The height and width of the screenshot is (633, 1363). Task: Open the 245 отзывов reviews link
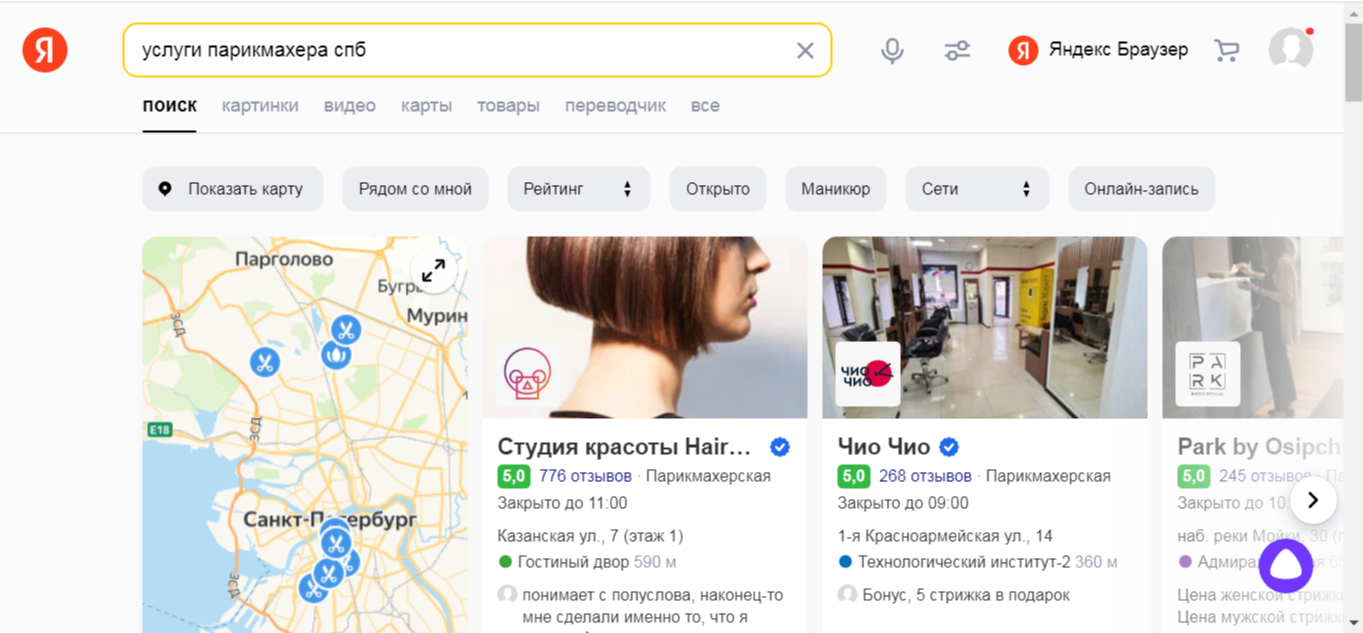(x=1265, y=476)
